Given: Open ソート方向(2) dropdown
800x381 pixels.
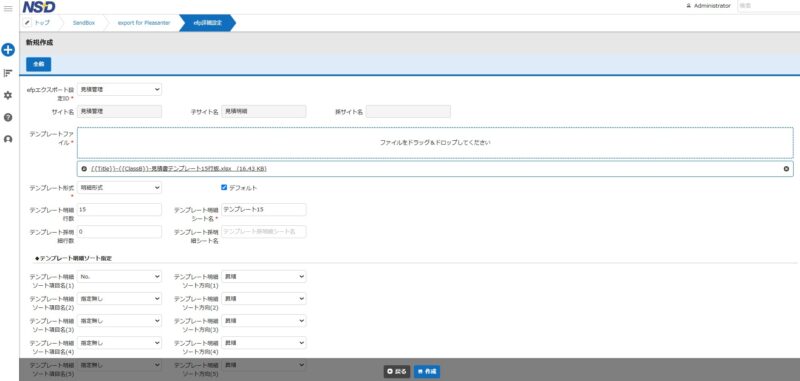Looking at the screenshot, I should [x=263, y=298].
